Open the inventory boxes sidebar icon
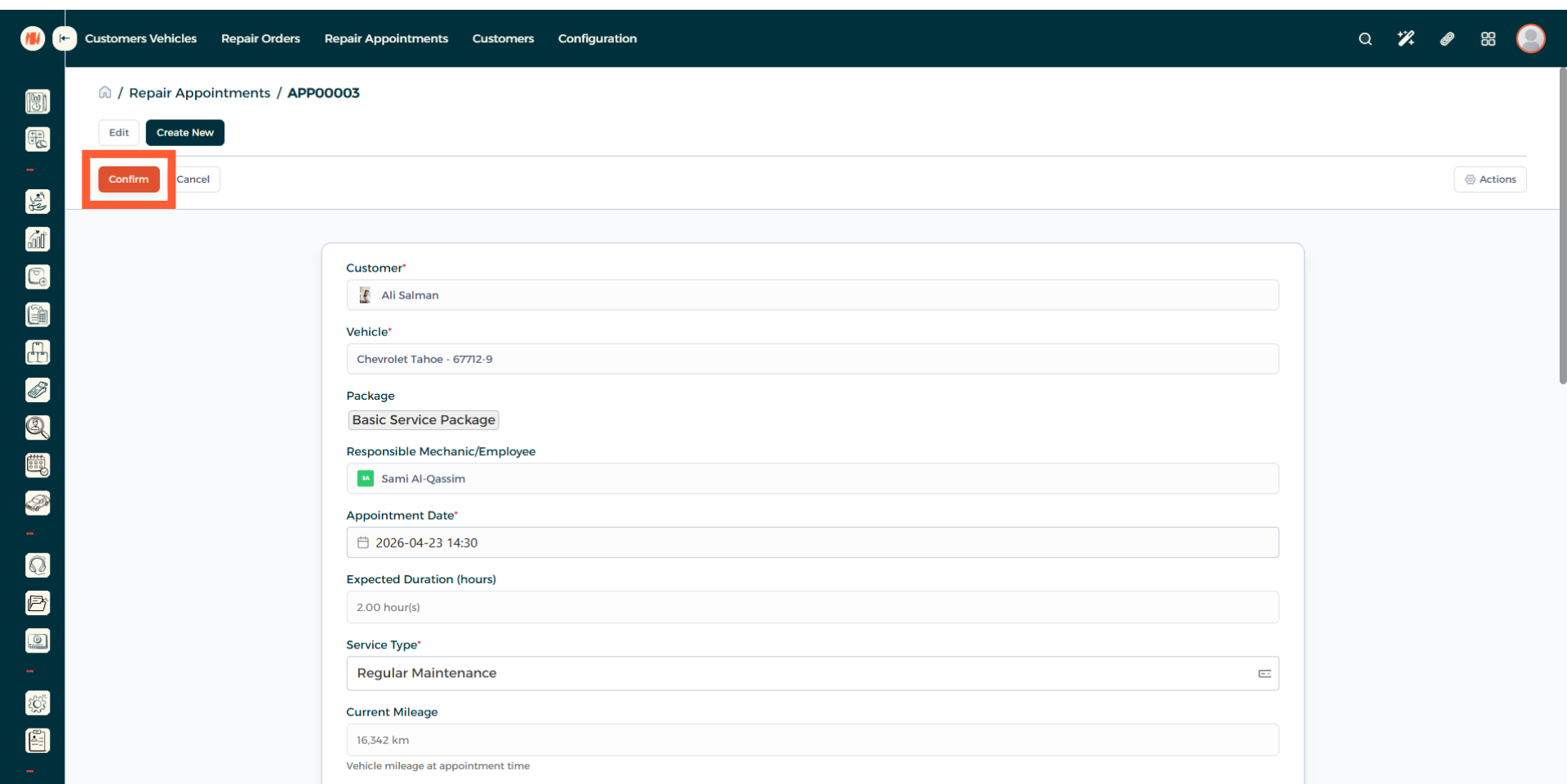The width and height of the screenshot is (1567, 784). (x=38, y=352)
